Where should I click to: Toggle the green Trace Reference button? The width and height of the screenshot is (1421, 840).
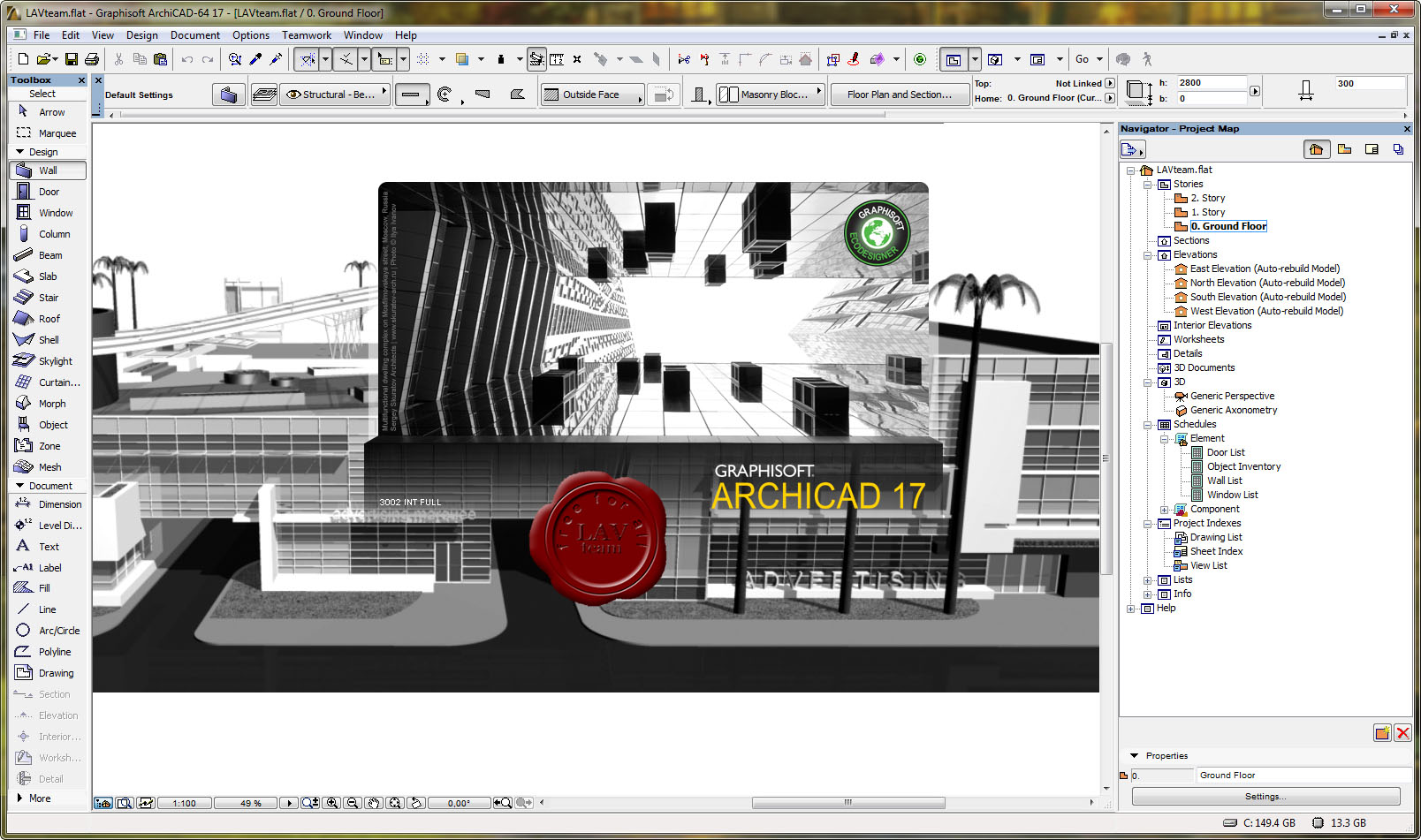click(920, 59)
